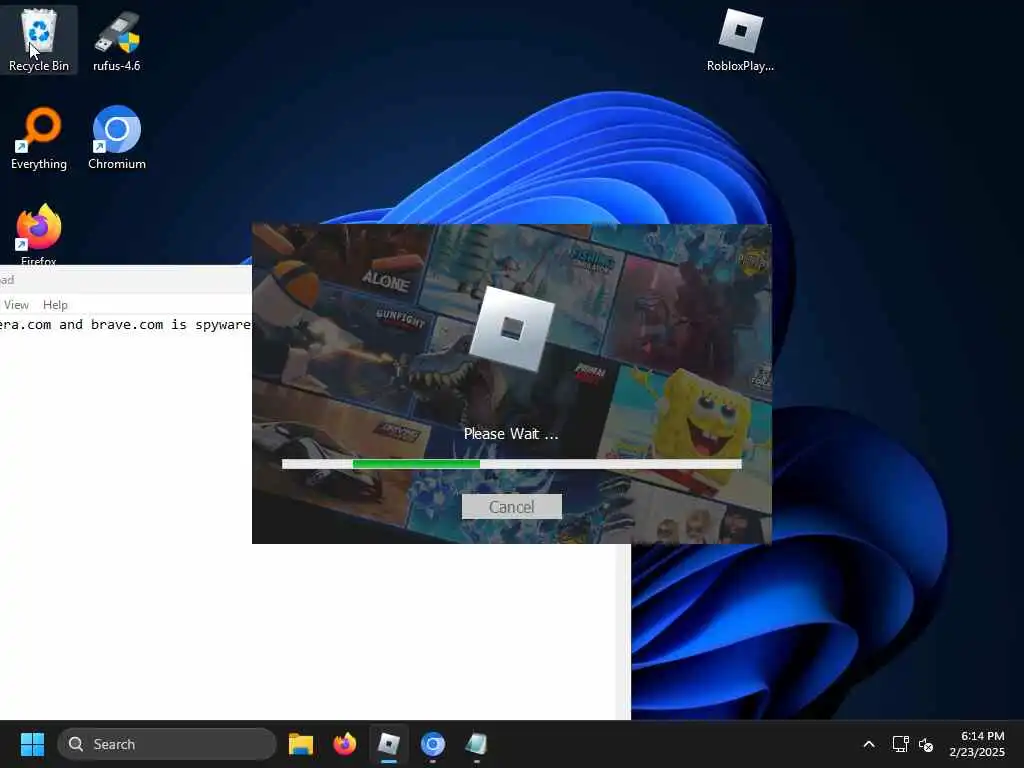Open the Recycle Bin desktop icon
The width and height of the screenshot is (1024, 768).
(39, 39)
